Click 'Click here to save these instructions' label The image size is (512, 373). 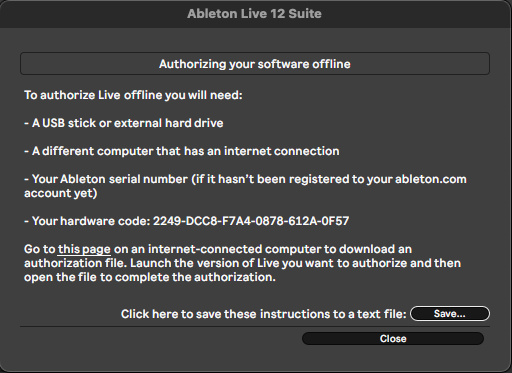tap(264, 314)
